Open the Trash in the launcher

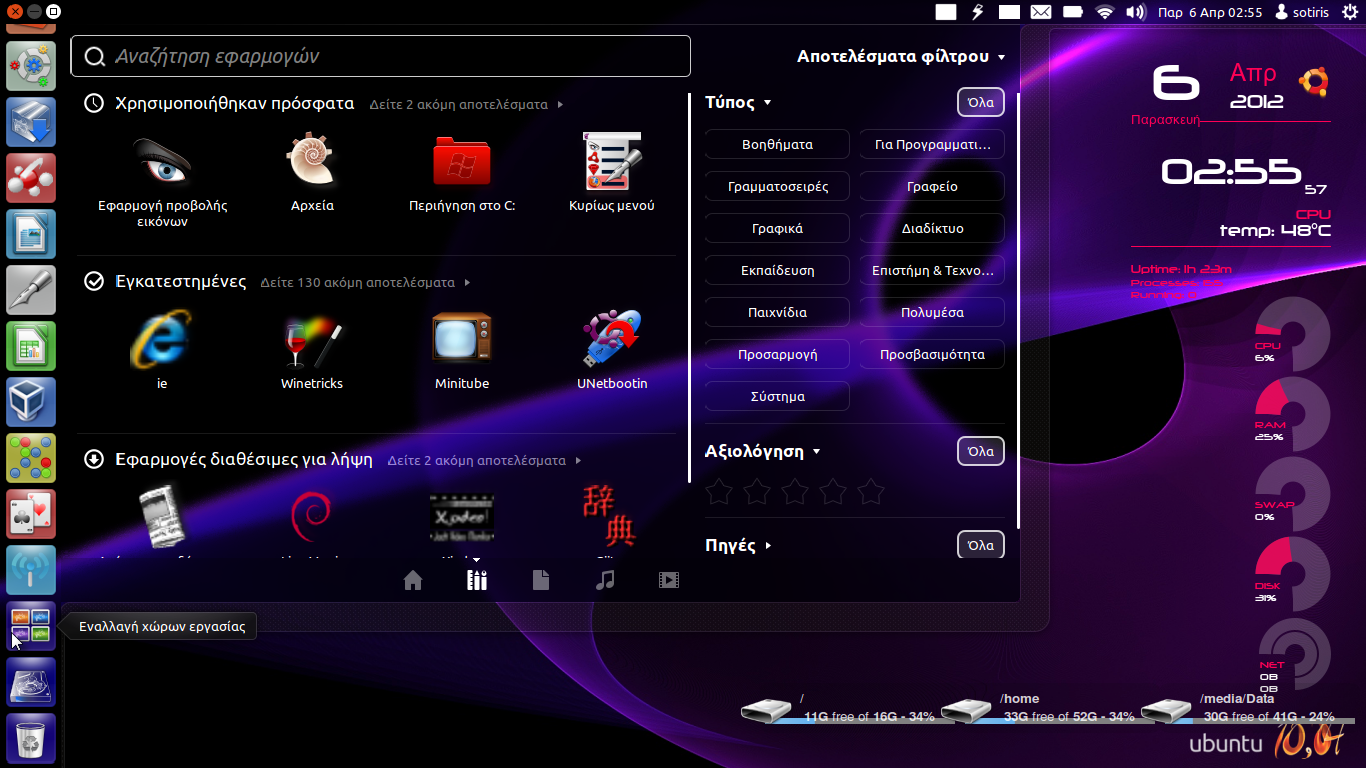31,738
